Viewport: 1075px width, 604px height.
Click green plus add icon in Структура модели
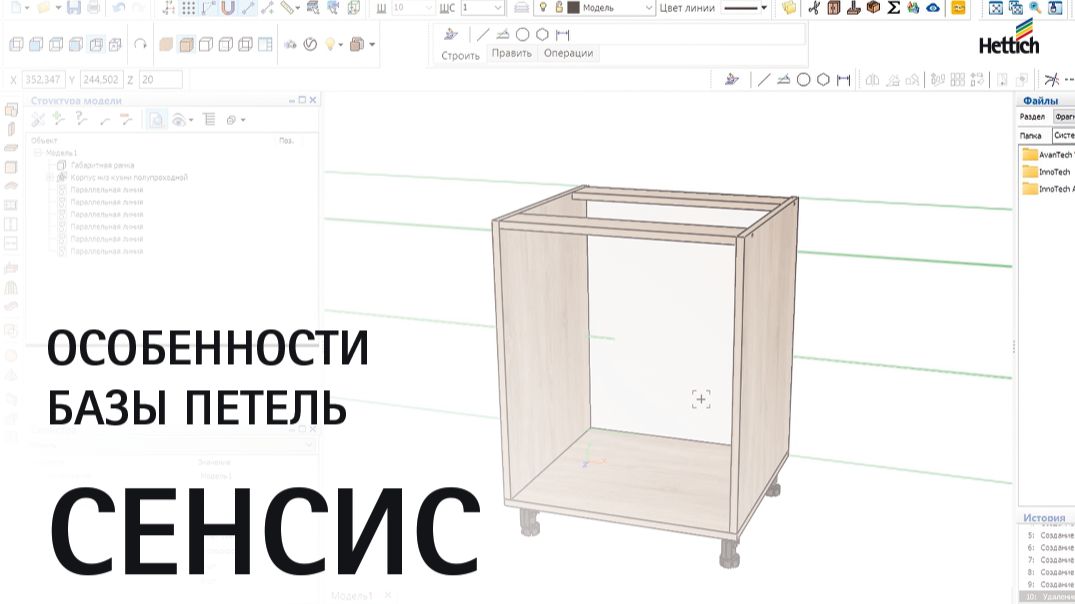coord(58,120)
